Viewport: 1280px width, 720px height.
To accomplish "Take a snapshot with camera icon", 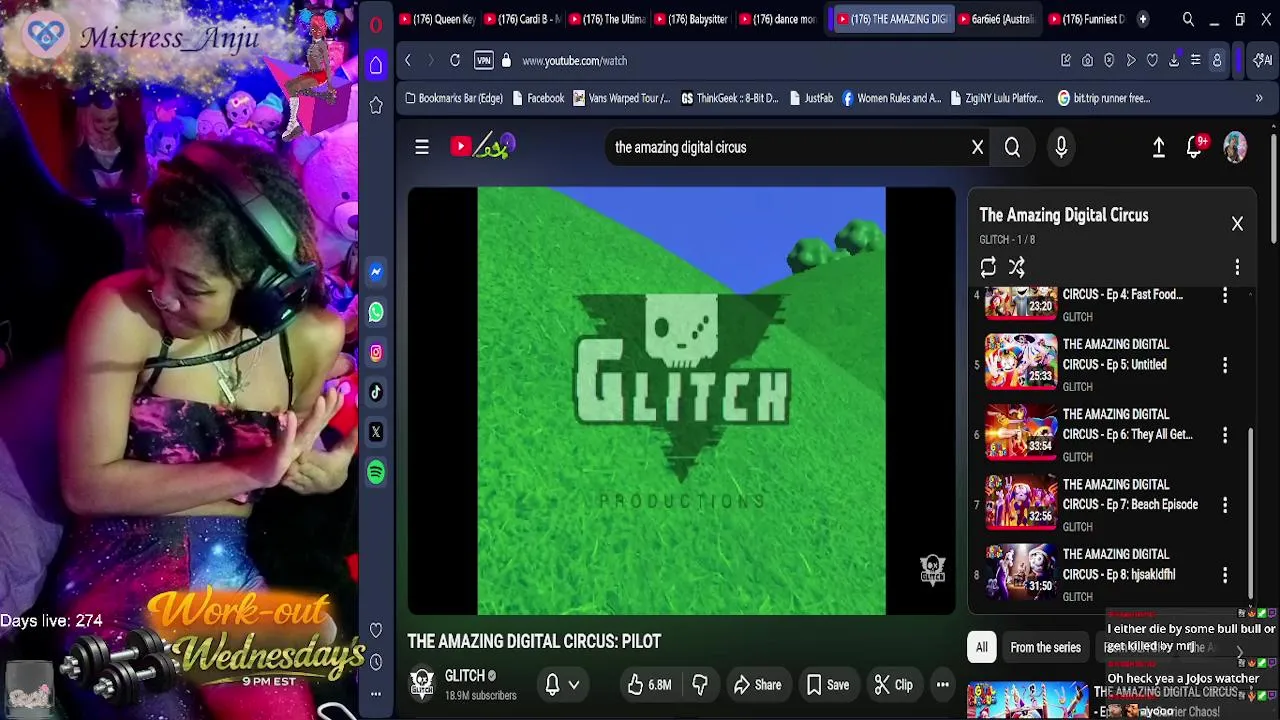I will click(x=1087, y=61).
